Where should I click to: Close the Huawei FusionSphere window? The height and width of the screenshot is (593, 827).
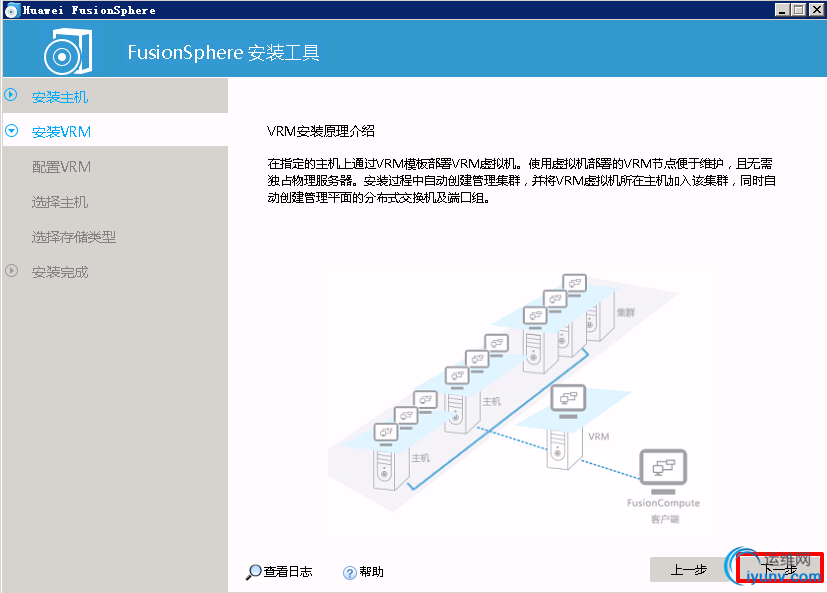tap(817, 9)
